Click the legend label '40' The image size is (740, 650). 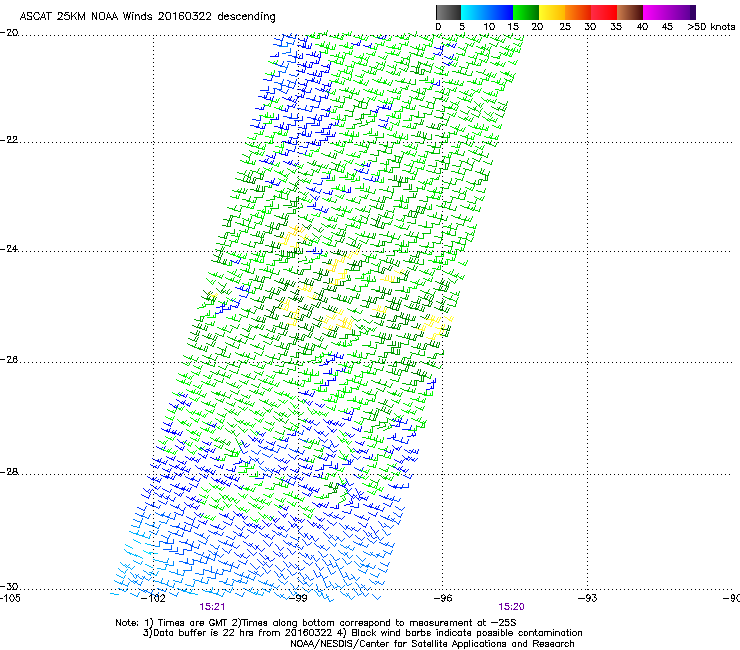[x=642, y=27]
